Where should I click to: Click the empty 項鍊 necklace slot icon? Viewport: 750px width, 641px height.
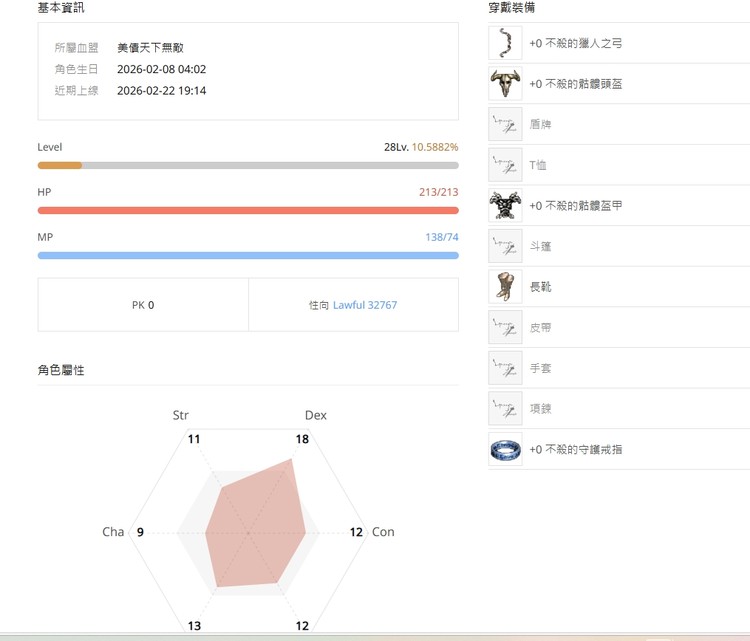pos(506,409)
